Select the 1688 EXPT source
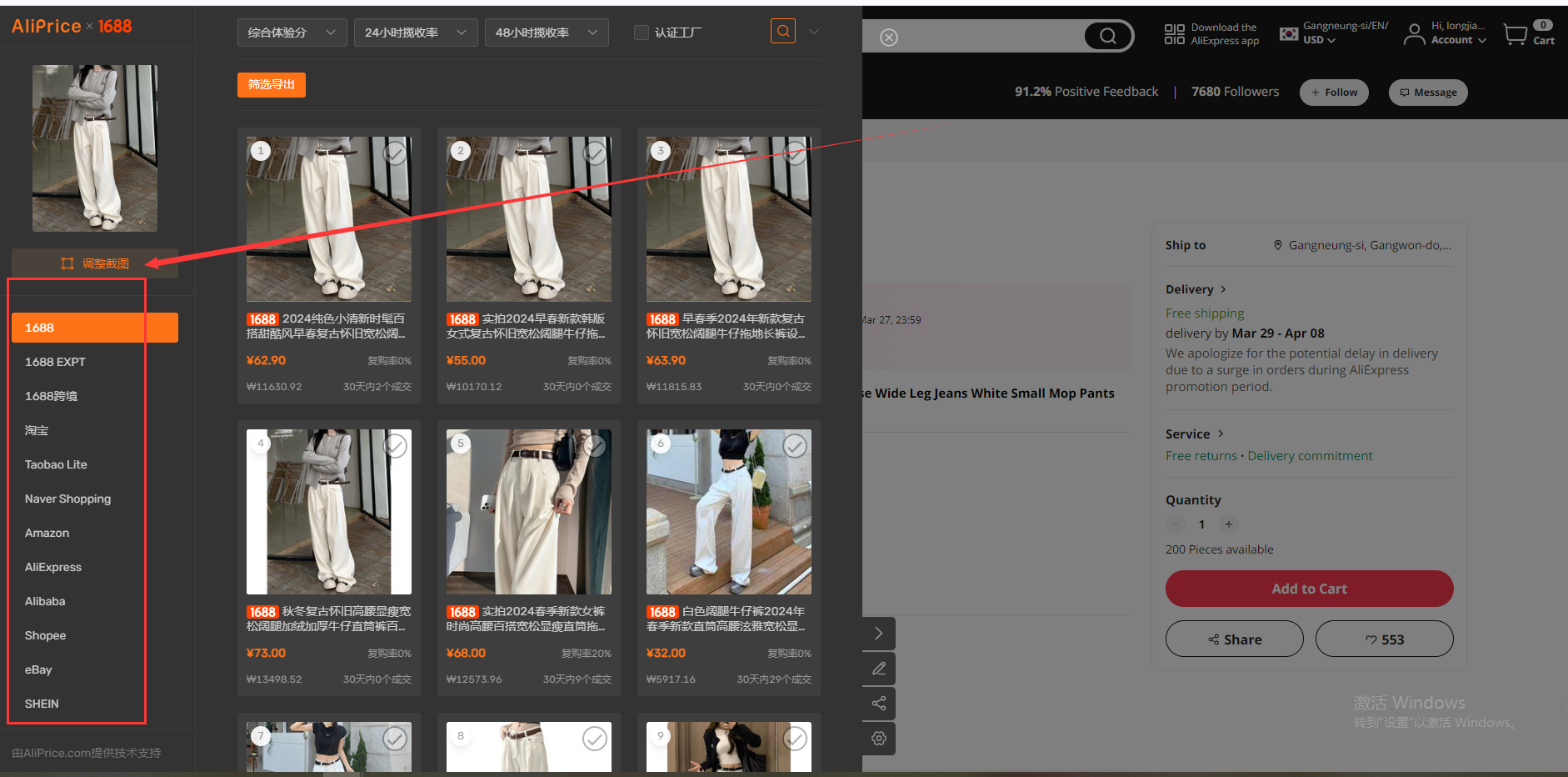 click(x=55, y=362)
